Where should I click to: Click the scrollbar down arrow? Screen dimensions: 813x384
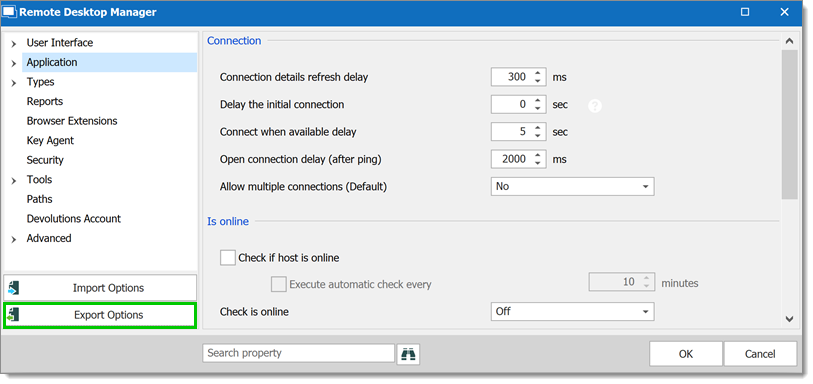789,319
